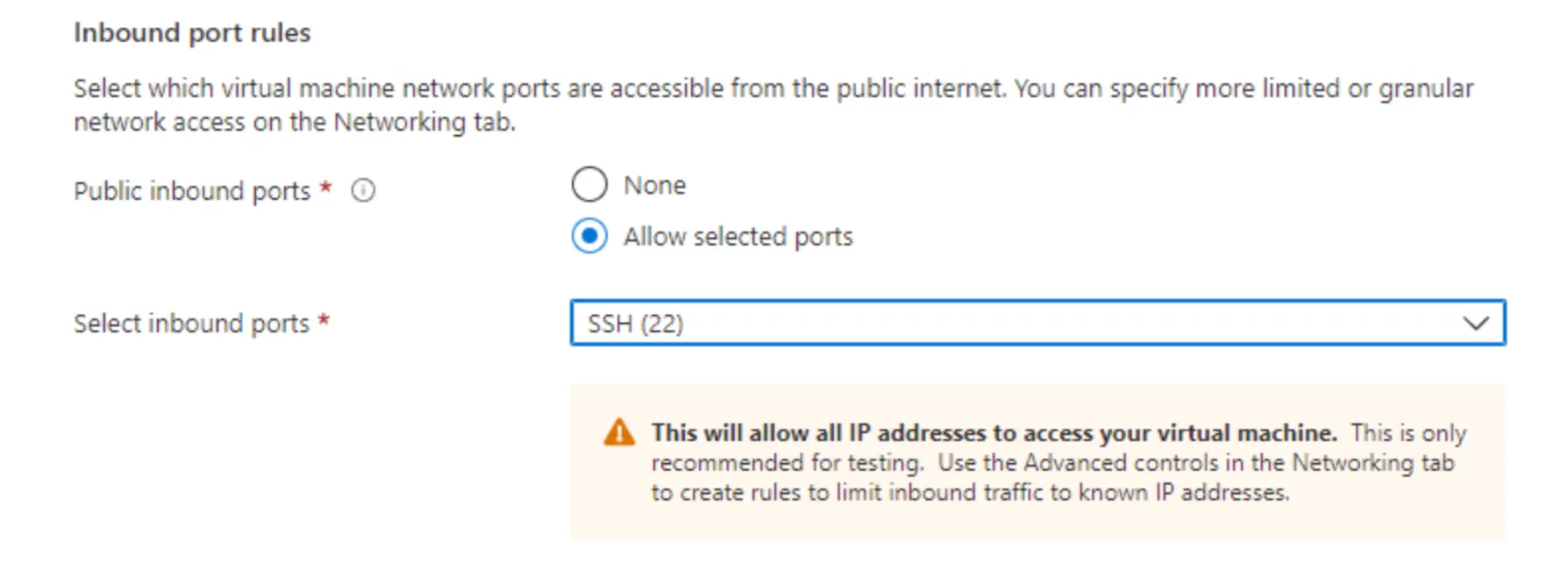Click the Allow selected ports label
Screen dimensions: 1568x563
(x=738, y=235)
